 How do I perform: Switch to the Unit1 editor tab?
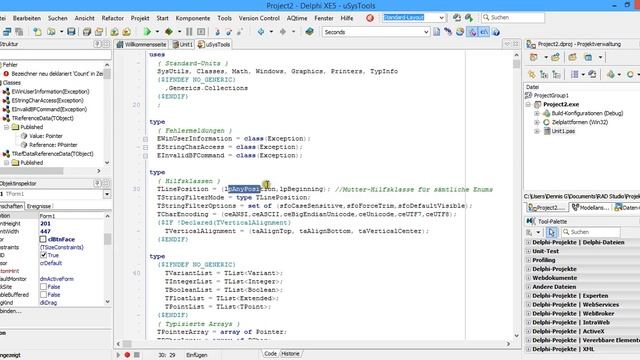tap(182, 44)
